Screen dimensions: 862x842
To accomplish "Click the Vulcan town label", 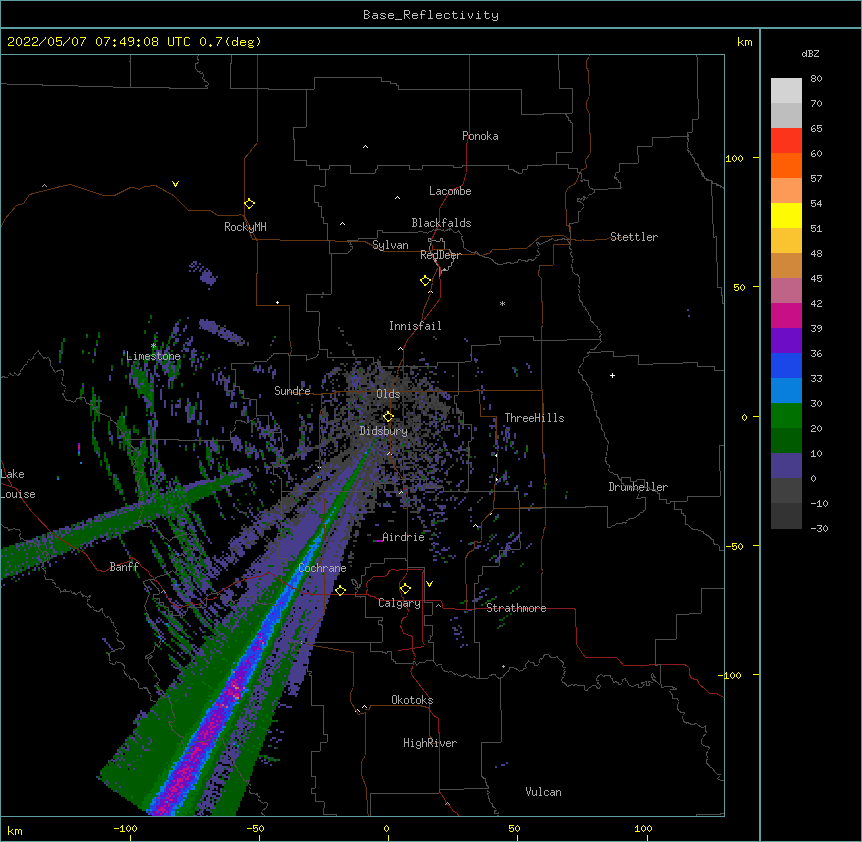I will (x=543, y=792).
